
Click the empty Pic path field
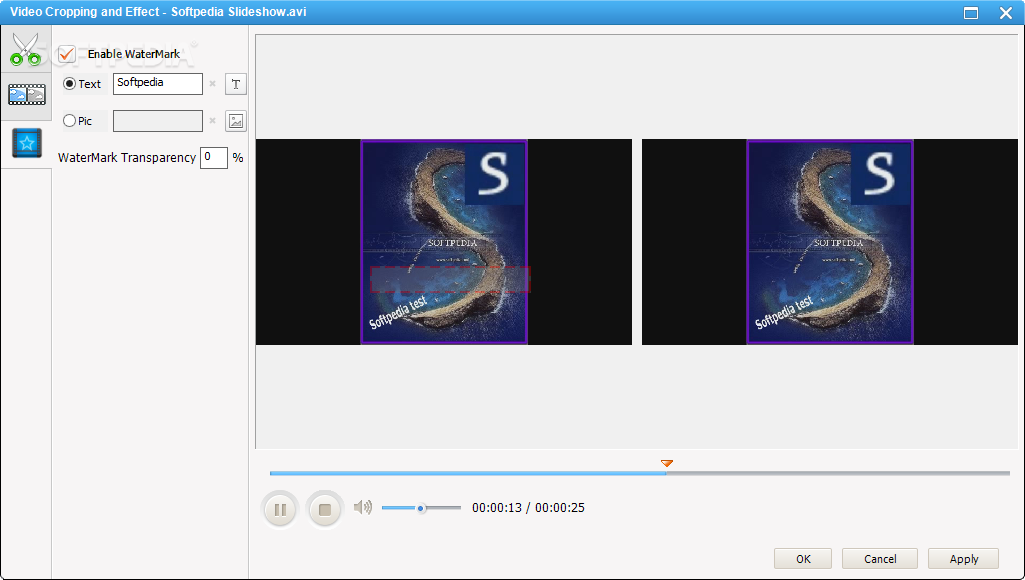point(158,121)
